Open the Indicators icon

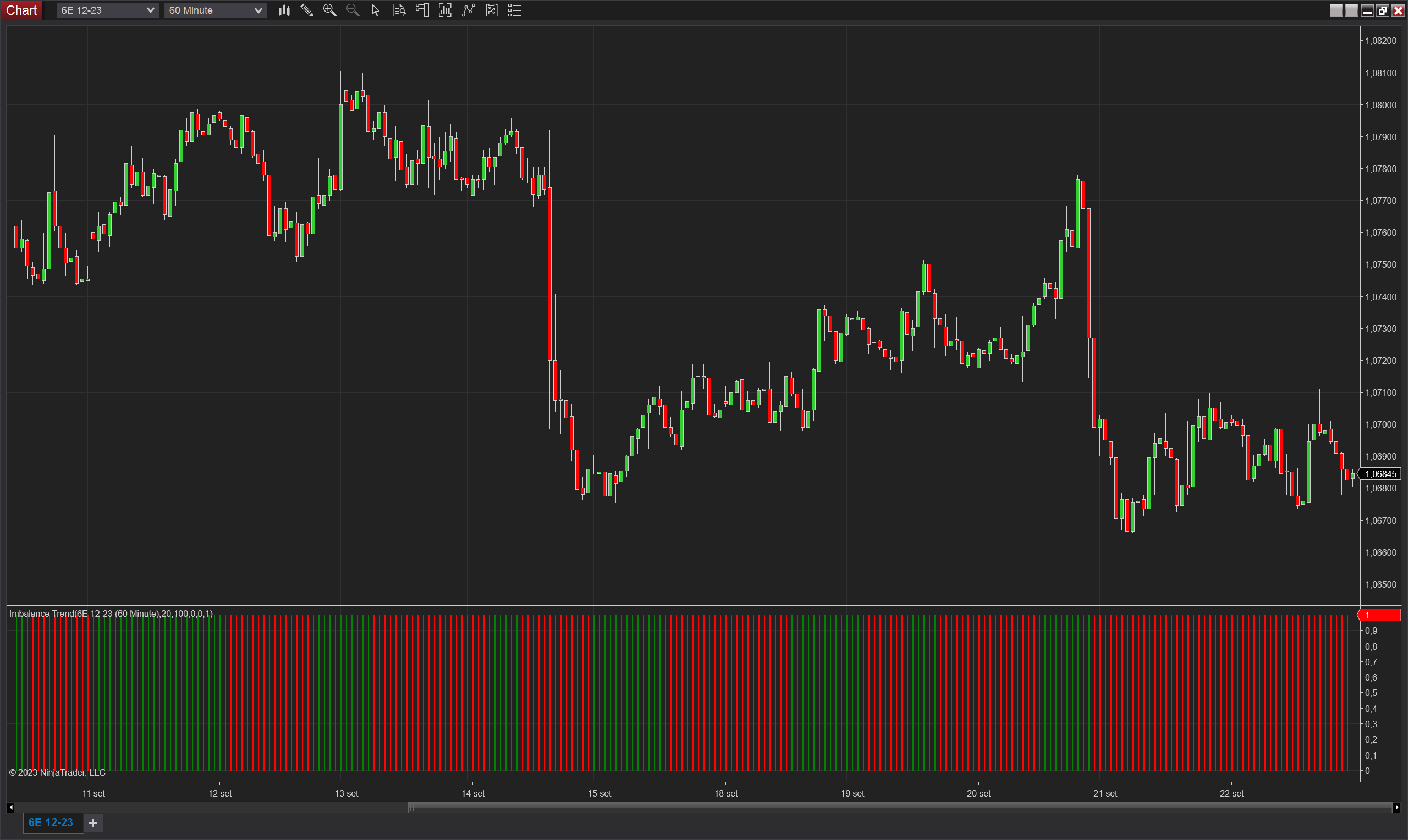pos(468,10)
